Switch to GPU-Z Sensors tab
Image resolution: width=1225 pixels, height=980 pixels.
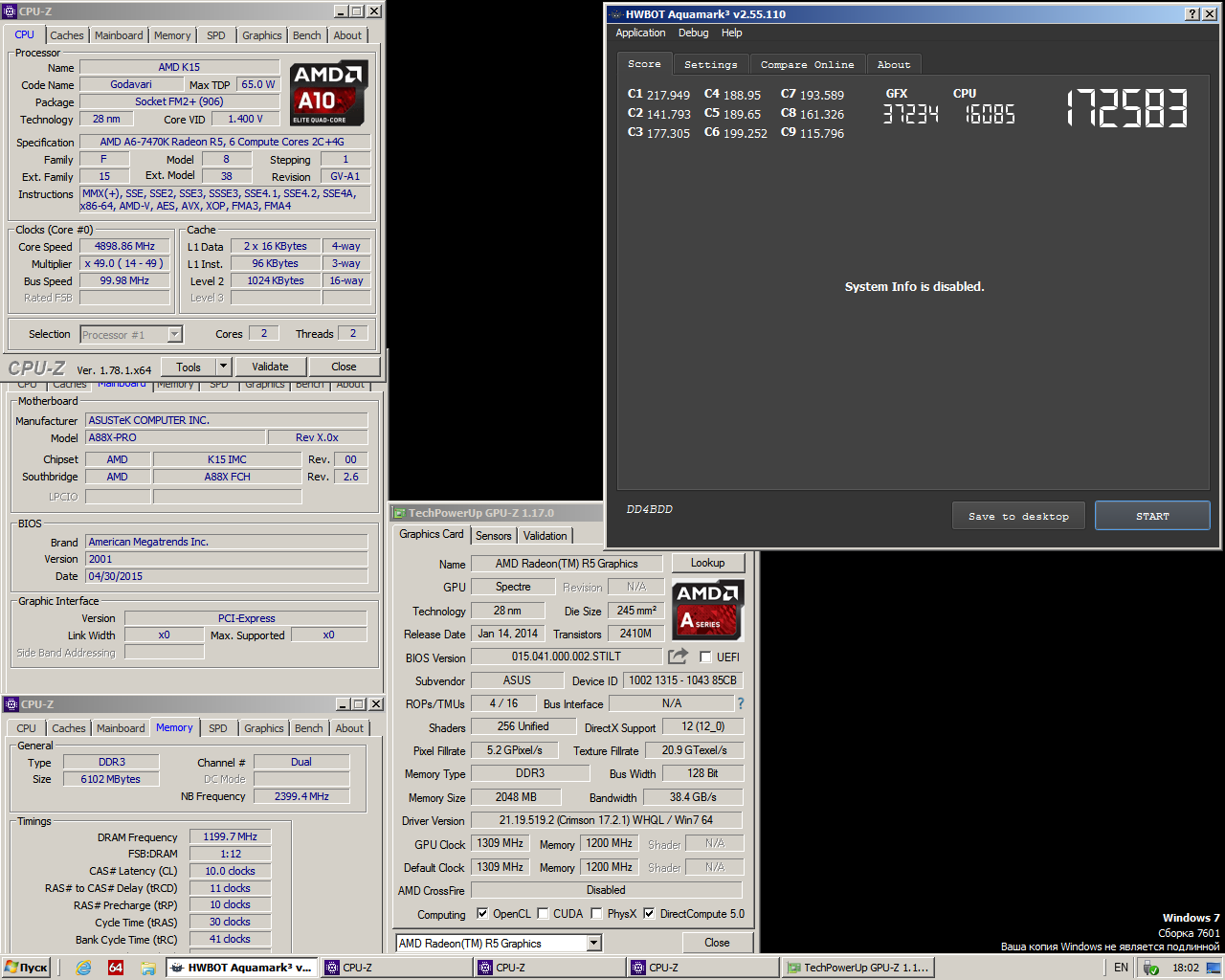(x=494, y=536)
